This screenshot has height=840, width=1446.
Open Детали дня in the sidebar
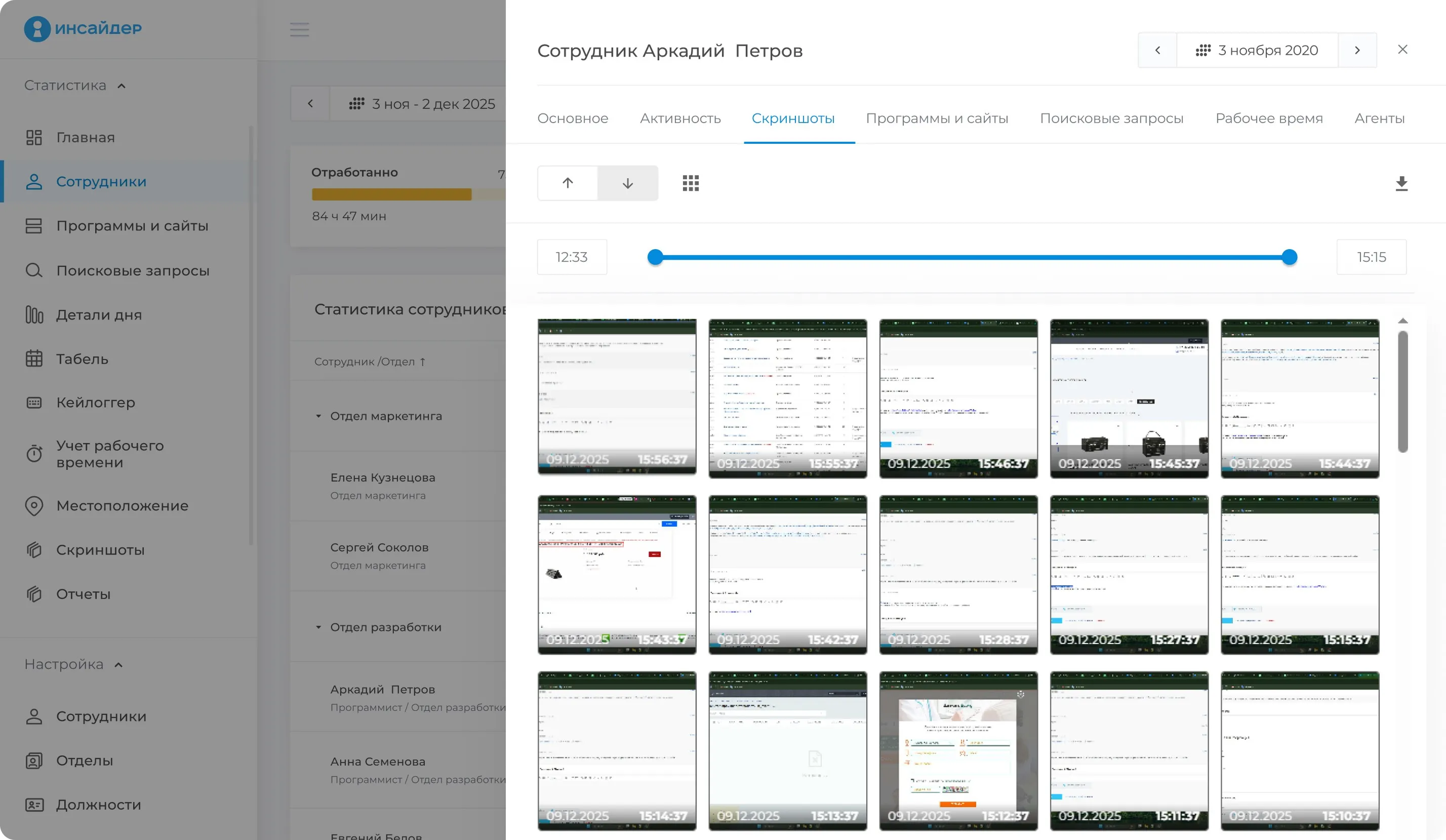99,315
